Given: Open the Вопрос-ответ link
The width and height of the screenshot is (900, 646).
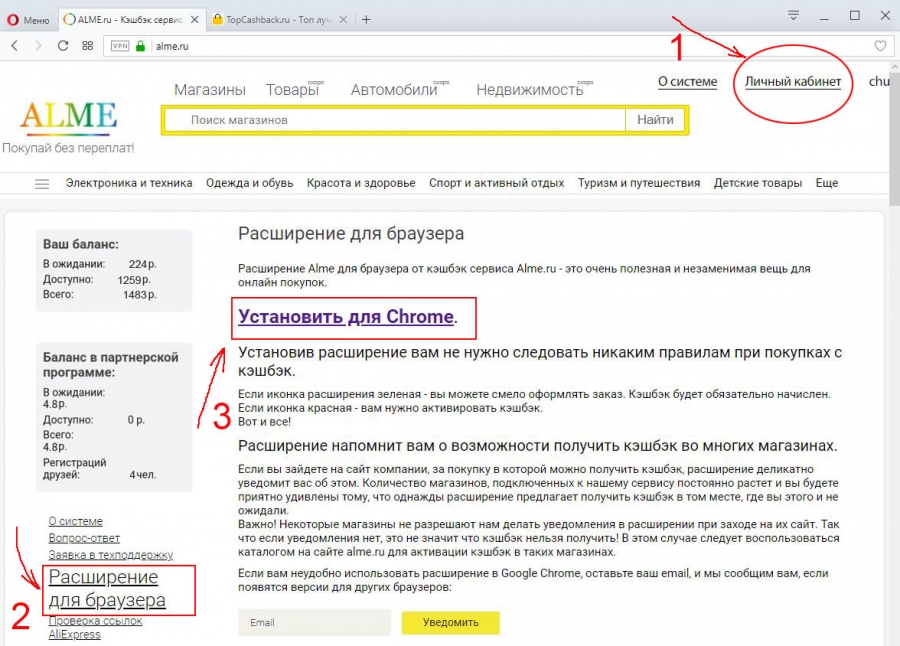Looking at the screenshot, I should click(x=84, y=538).
